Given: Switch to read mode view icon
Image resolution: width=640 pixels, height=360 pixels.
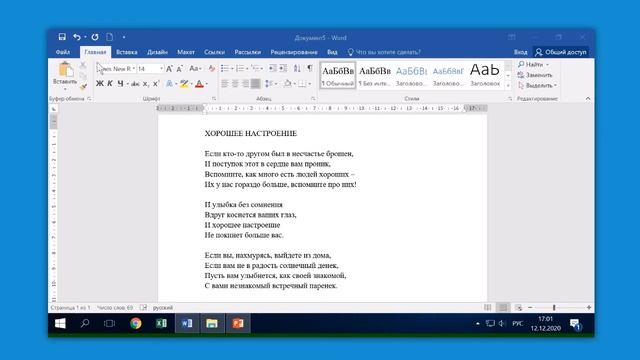Looking at the screenshot, I should pyautogui.click(x=487, y=307).
